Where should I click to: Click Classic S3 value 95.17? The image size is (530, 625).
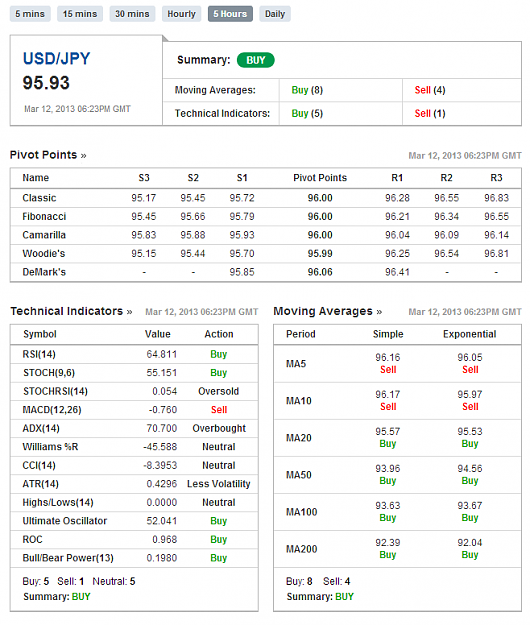tap(144, 198)
